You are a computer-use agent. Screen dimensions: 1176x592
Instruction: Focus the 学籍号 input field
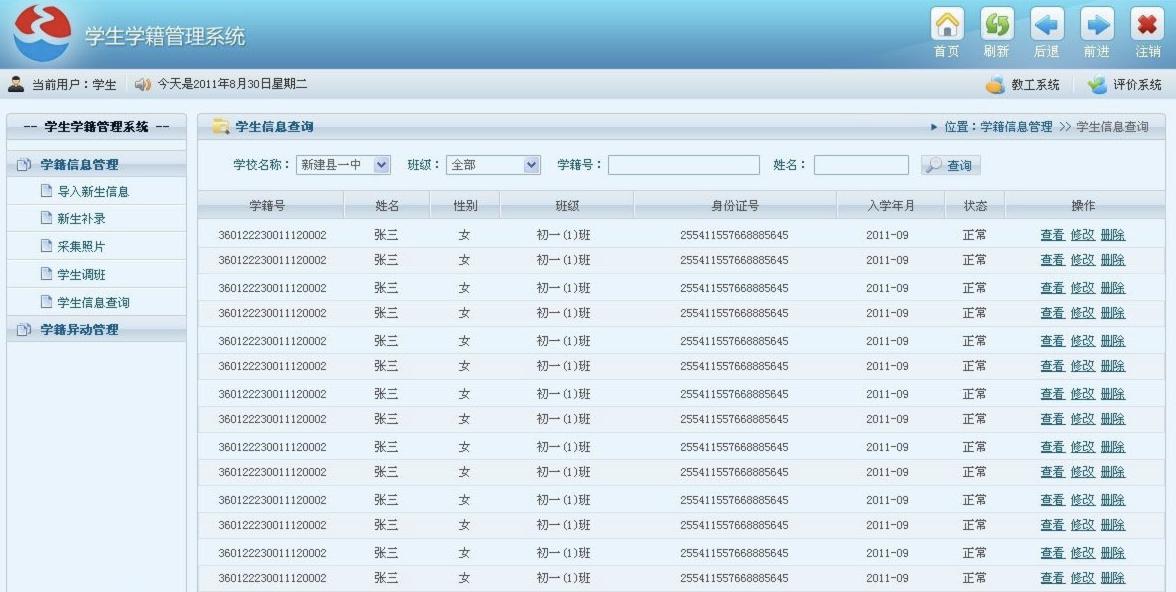coord(683,165)
